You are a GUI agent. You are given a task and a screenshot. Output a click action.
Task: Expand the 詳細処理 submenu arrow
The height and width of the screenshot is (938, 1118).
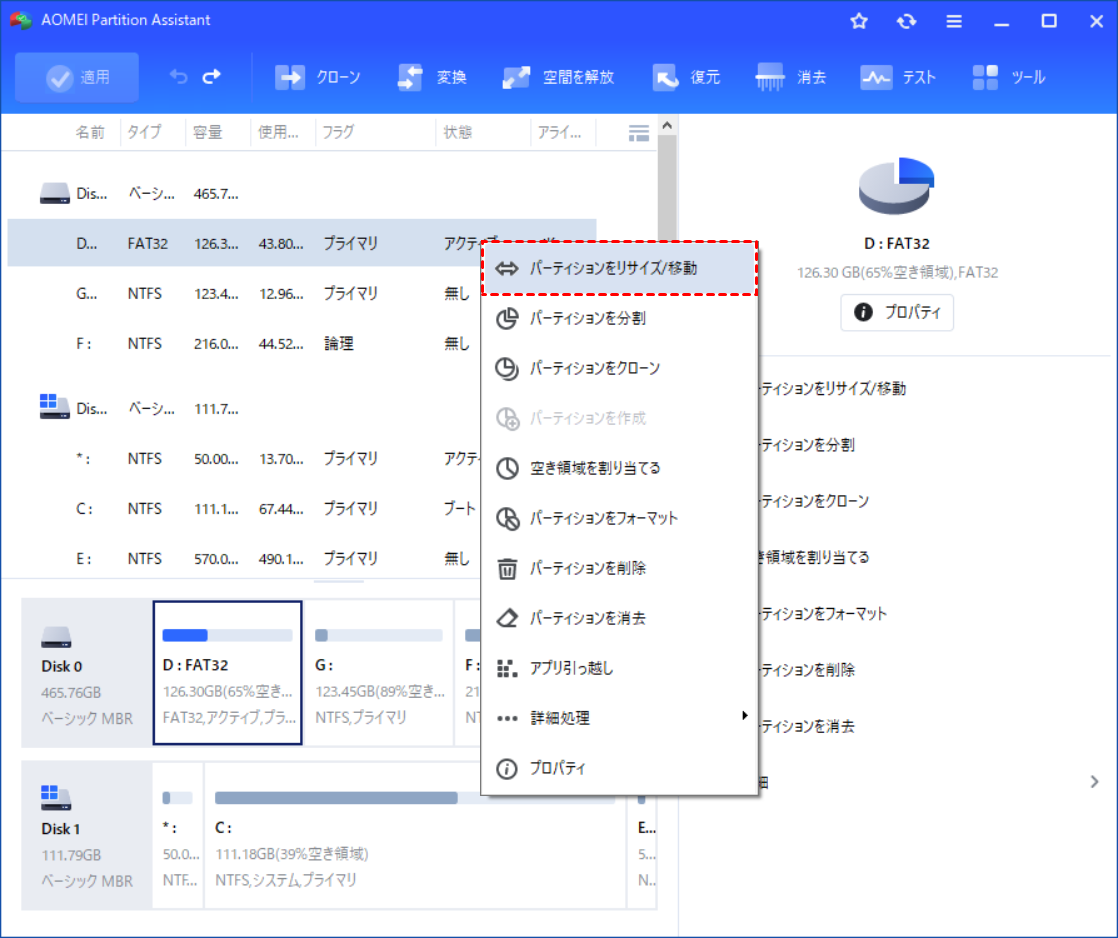coord(743,716)
